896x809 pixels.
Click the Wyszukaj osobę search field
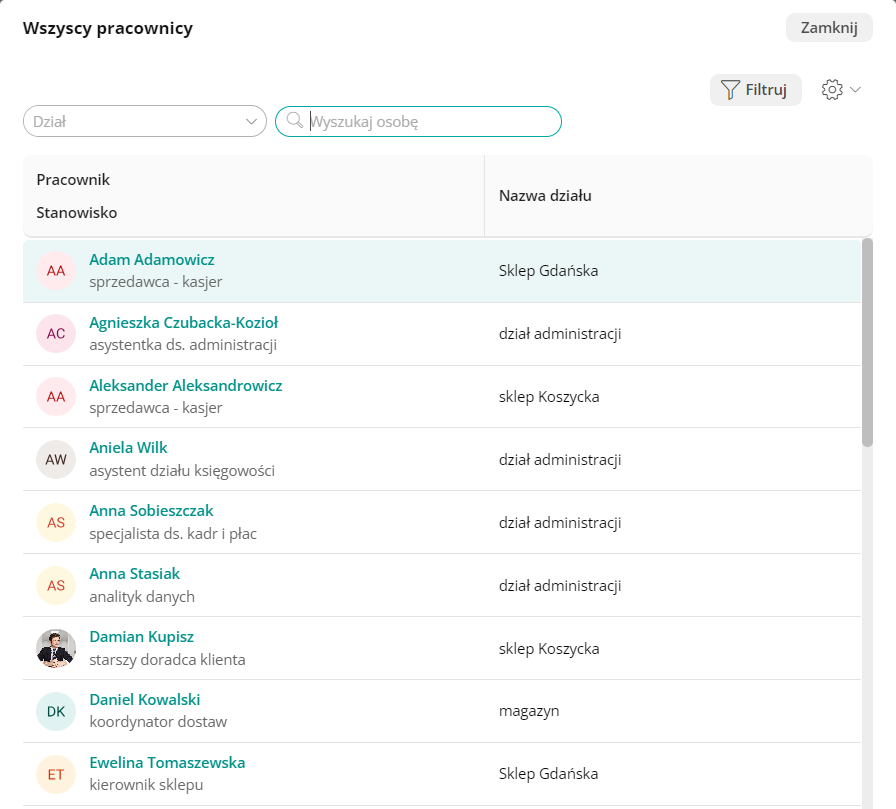[x=430, y=121]
